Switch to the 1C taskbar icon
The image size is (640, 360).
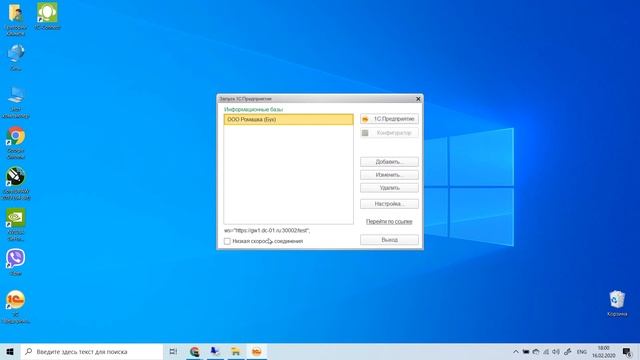click(256, 351)
